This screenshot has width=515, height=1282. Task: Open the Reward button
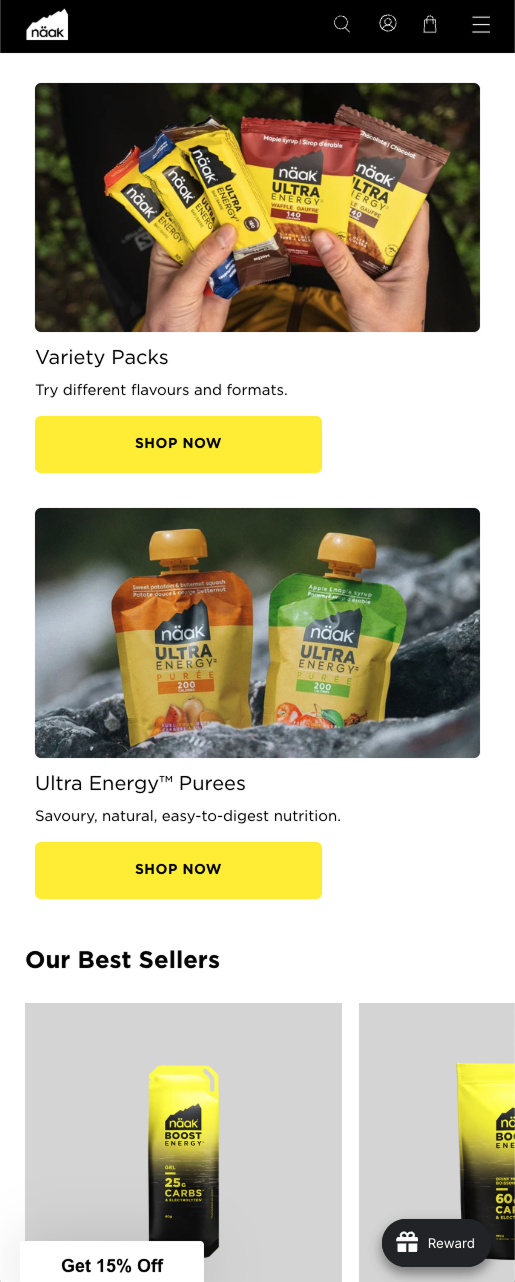(x=435, y=1243)
